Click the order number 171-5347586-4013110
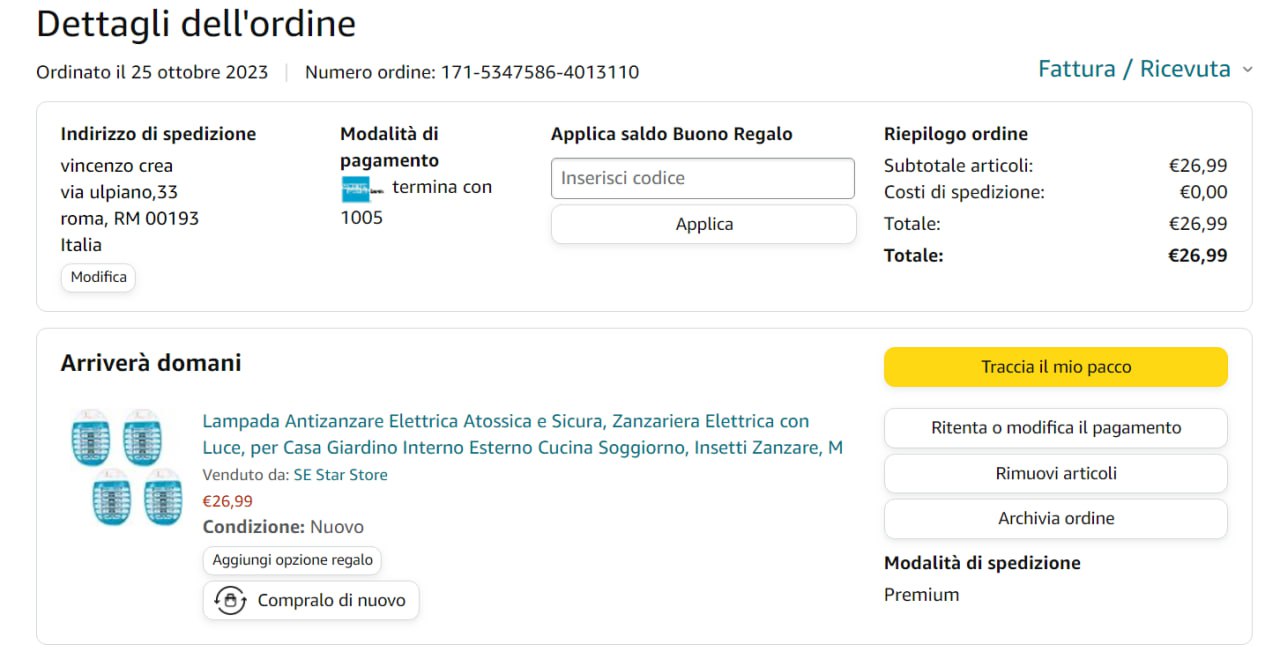This screenshot has height=659, width=1280. (x=540, y=72)
